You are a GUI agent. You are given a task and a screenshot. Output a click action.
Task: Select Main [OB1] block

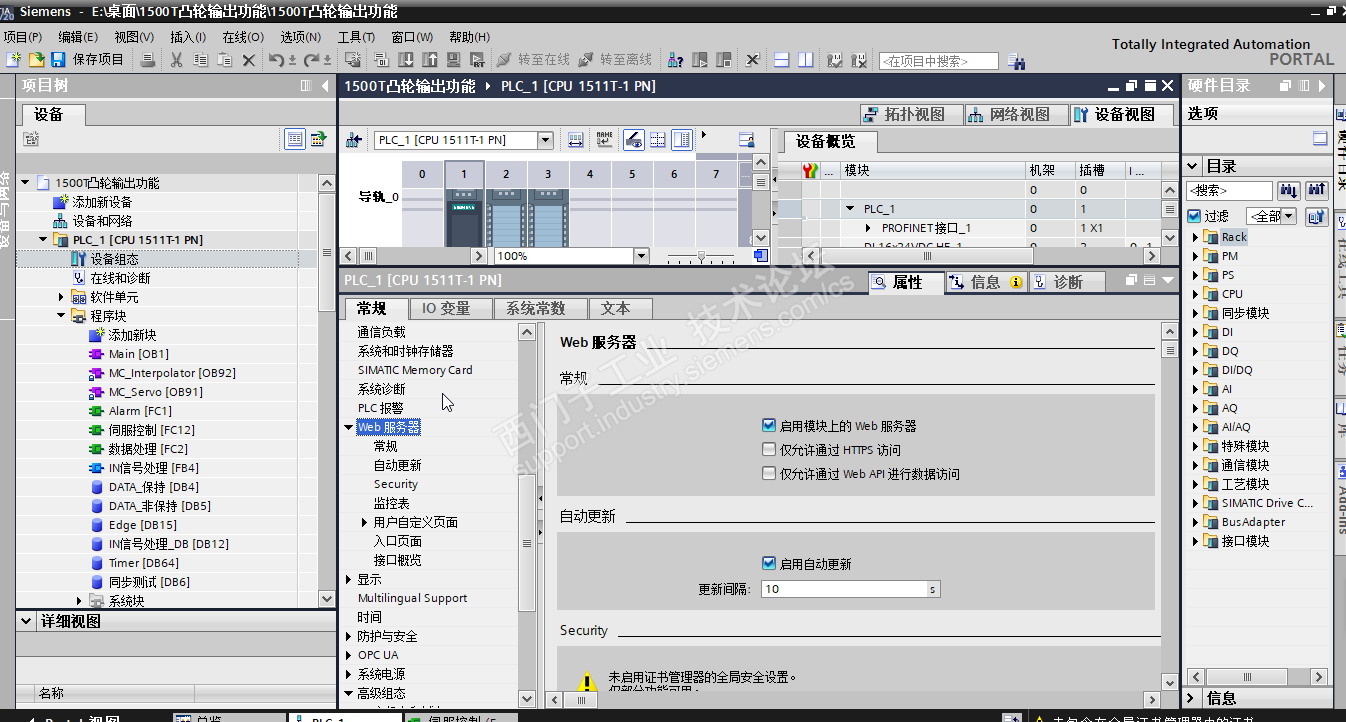click(138, 354)
